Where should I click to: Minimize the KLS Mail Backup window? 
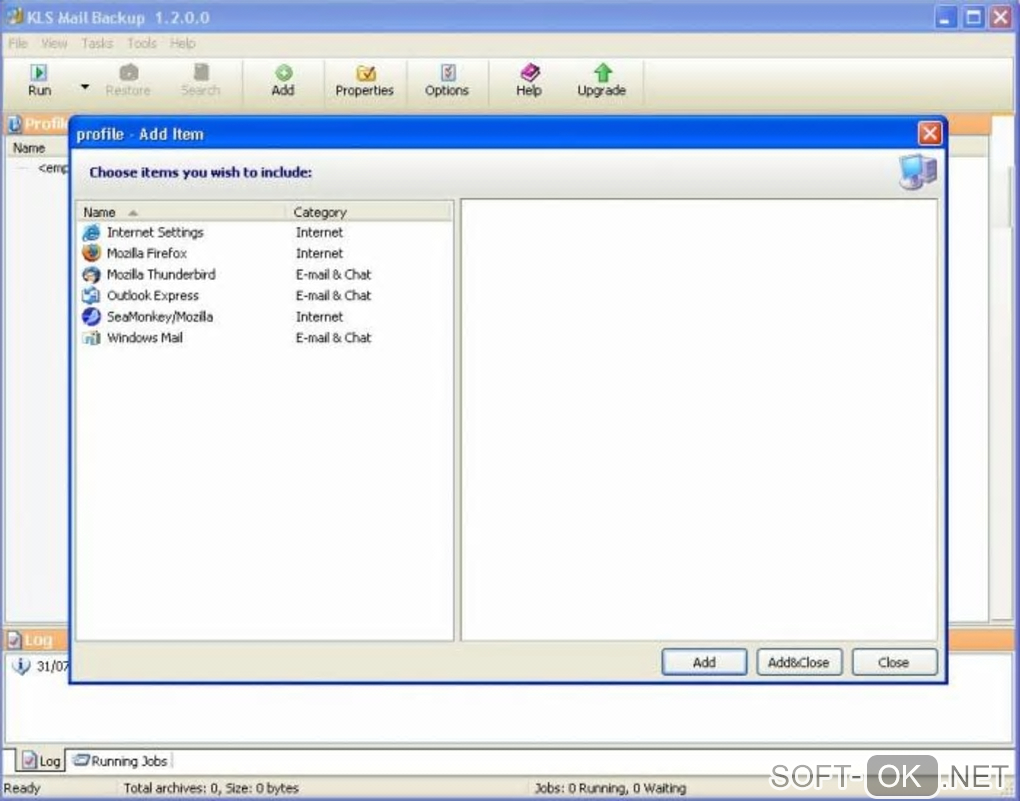(x=946, y=17)
